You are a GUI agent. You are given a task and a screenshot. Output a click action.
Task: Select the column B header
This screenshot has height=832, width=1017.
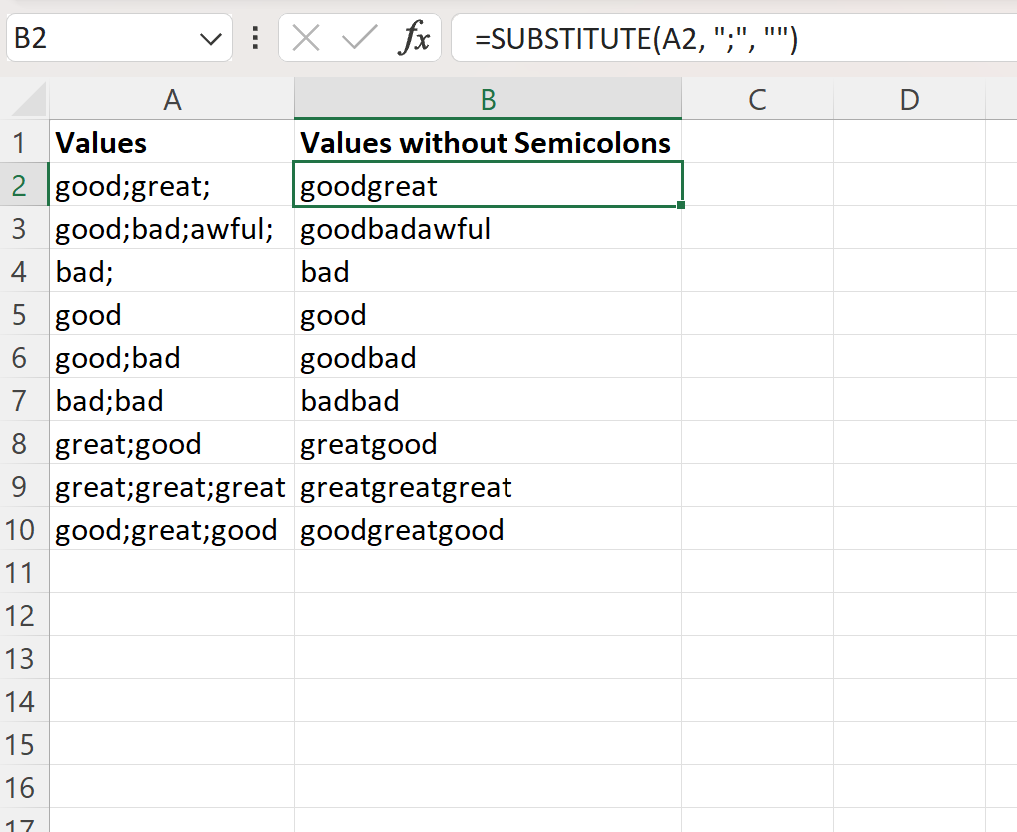(487, 100)
